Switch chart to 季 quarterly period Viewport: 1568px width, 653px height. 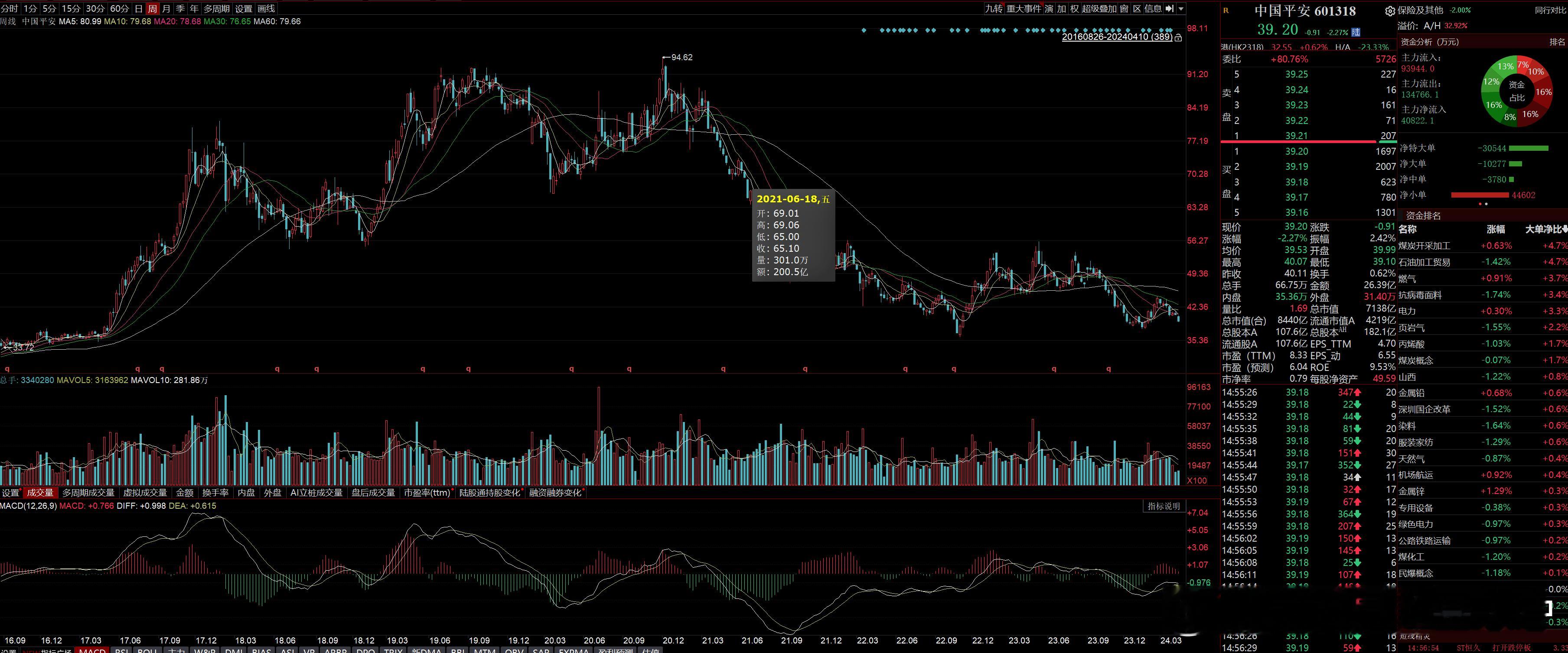[x=180, y=9]
